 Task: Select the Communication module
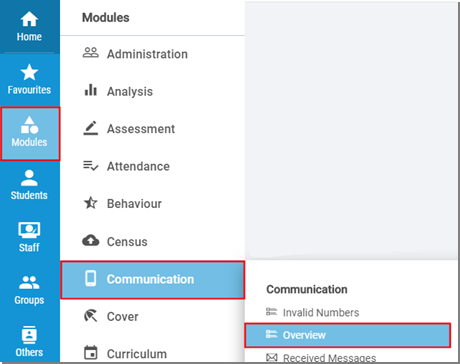152,279
